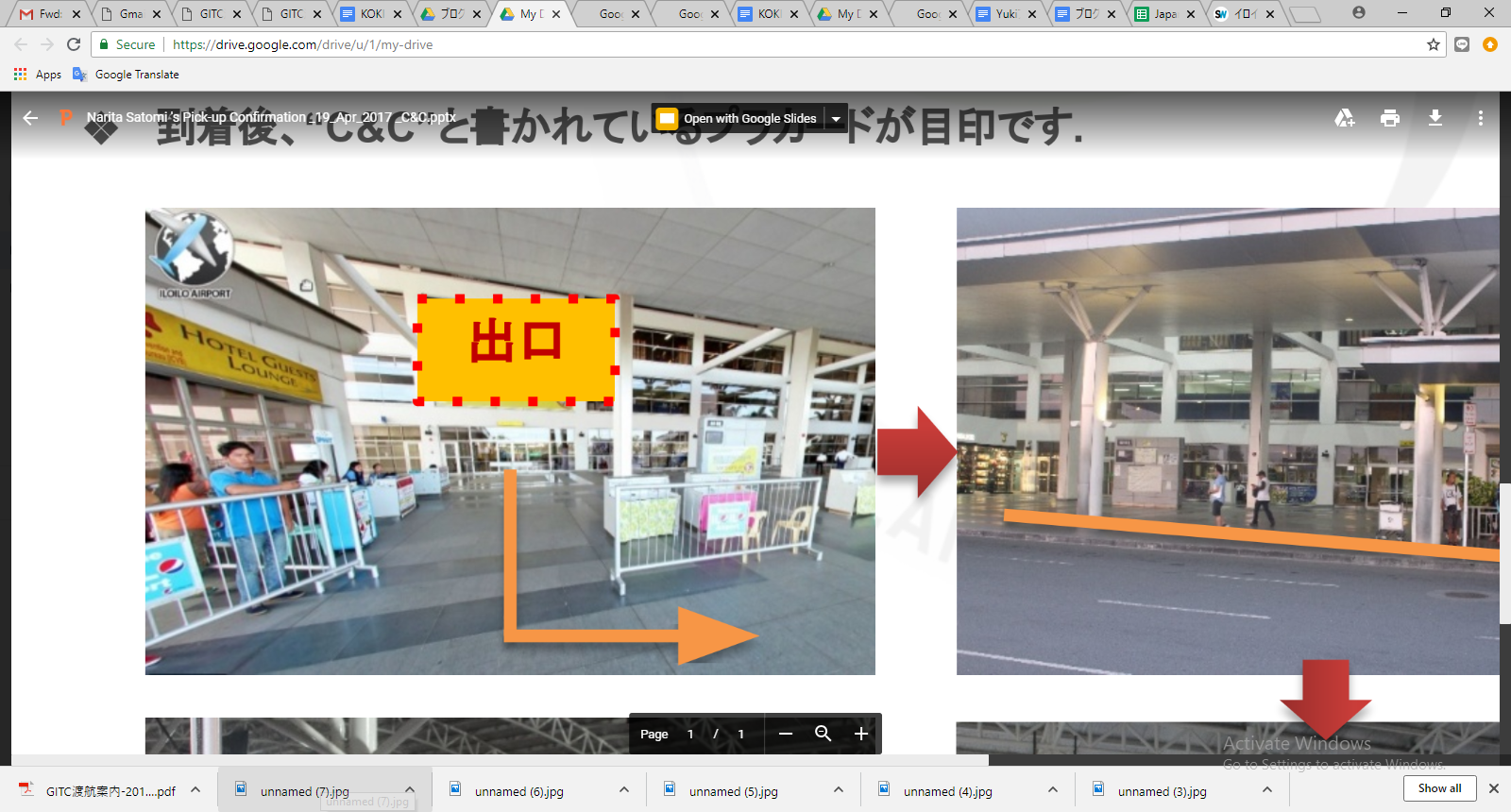The image size is (1511, 812).
Task: Open the More actions three-dot menu
Action: 1481,118
